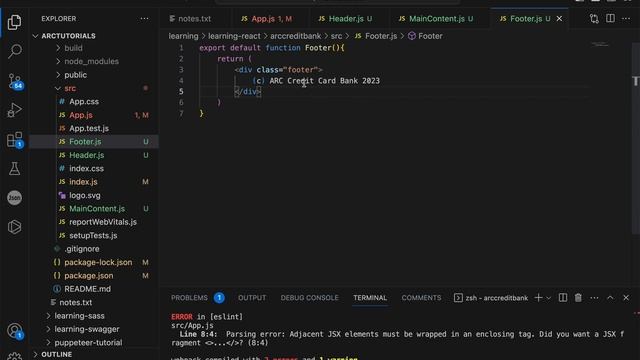Collapse the src folder
Viewport: 640px width, 360px height.
point(70,88)
